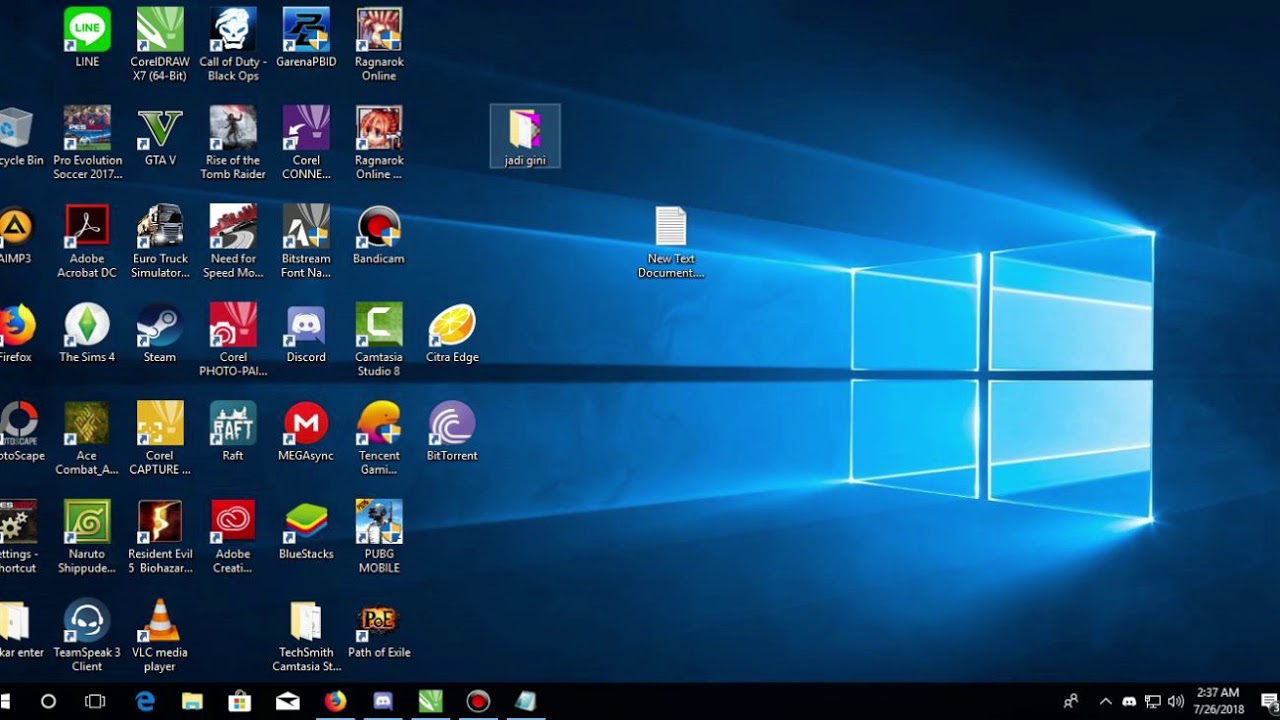1280x720 pixels.
Task: Open the Mail app on taskbar
Action: 288,702
